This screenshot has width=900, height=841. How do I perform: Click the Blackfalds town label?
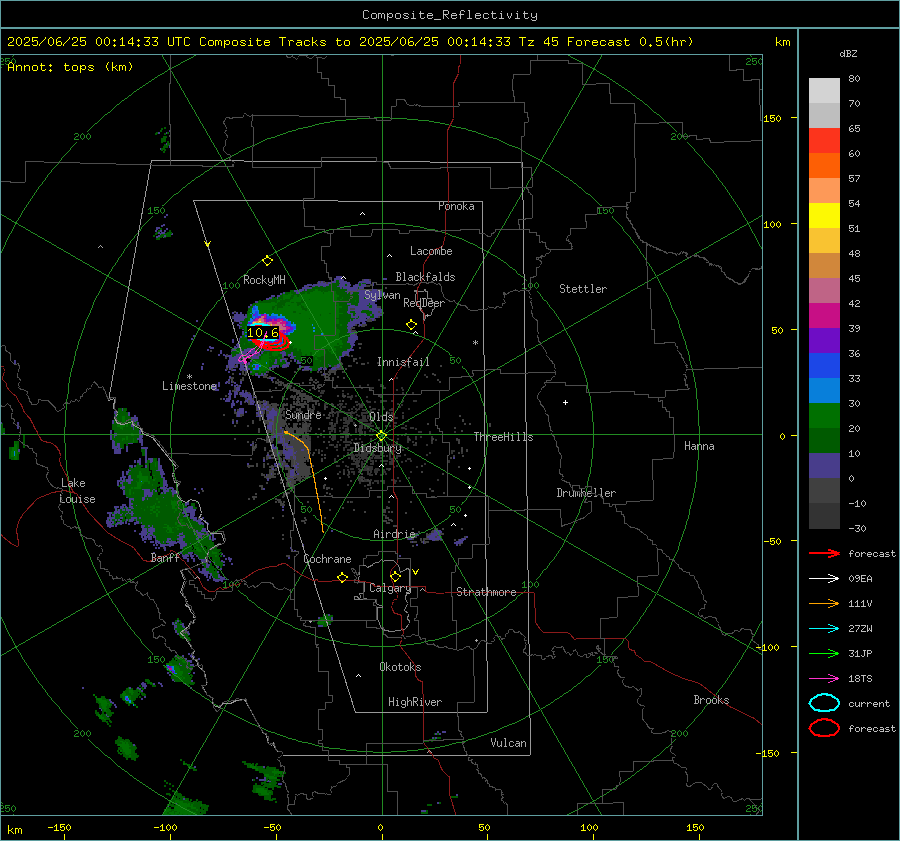point(425,277)
